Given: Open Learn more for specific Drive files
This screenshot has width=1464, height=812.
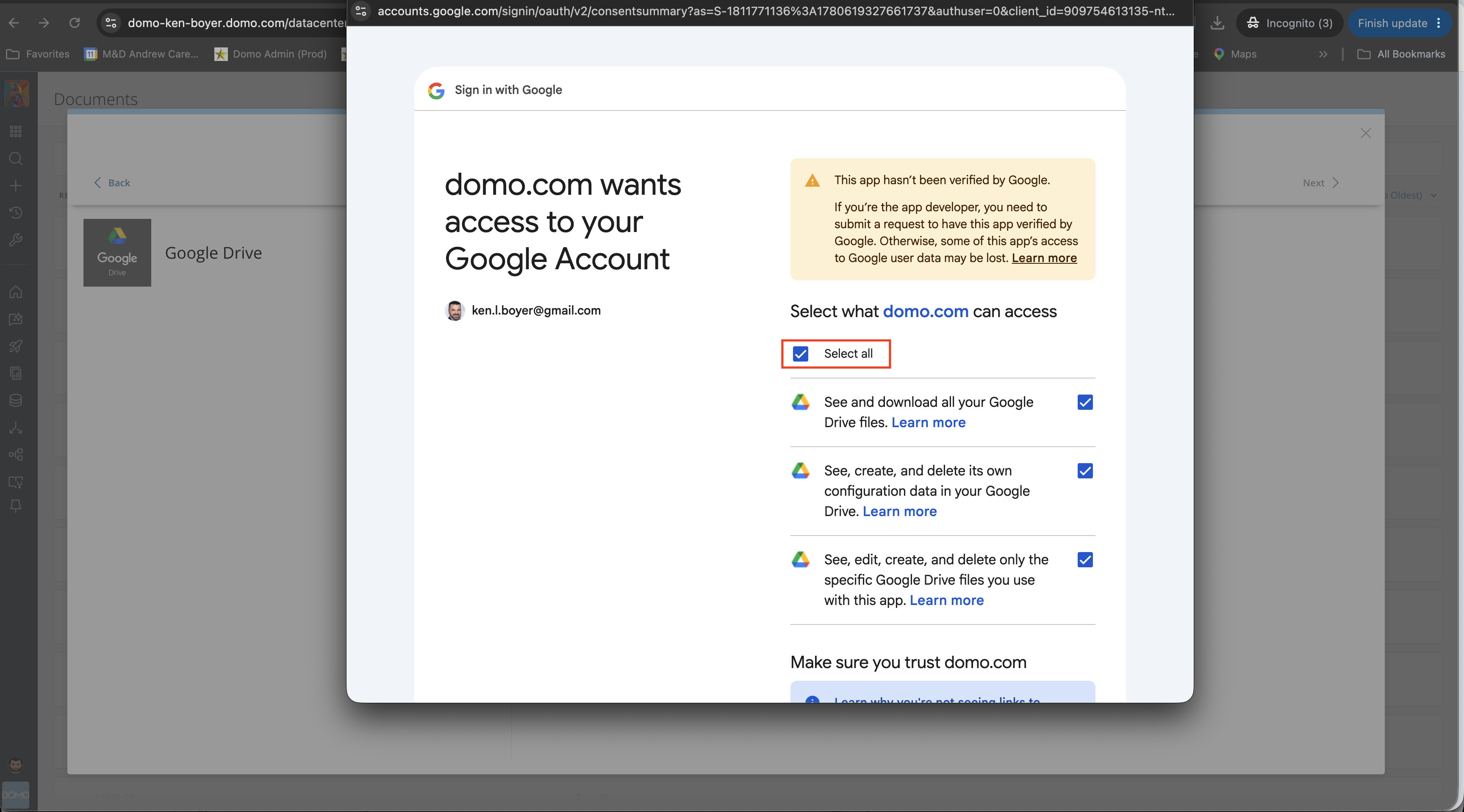Looking at the screenshot, I should tap(947, 600).
